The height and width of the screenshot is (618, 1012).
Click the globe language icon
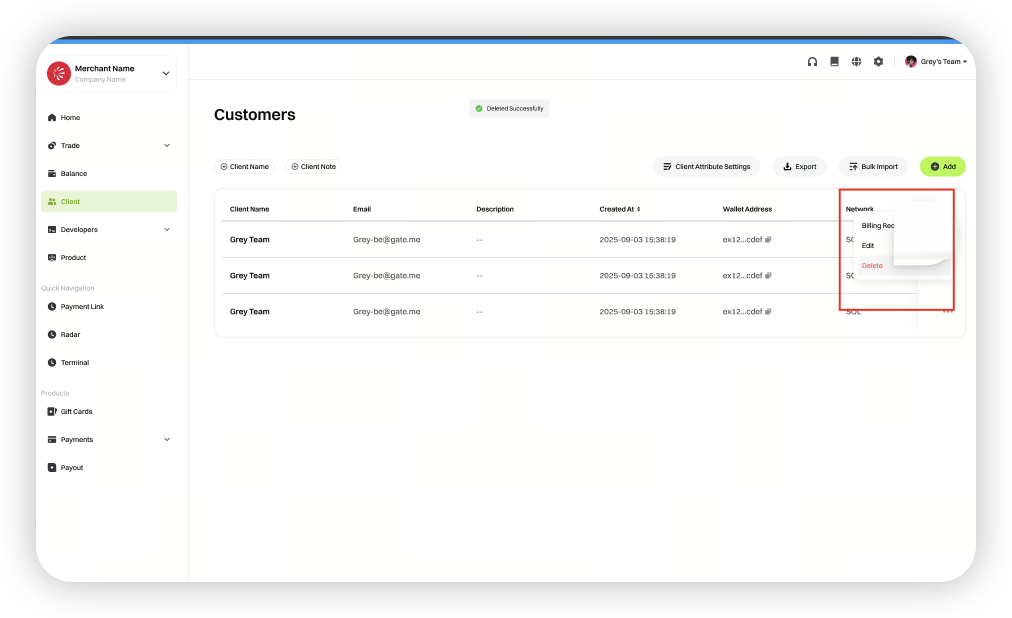tap(856, 62)
